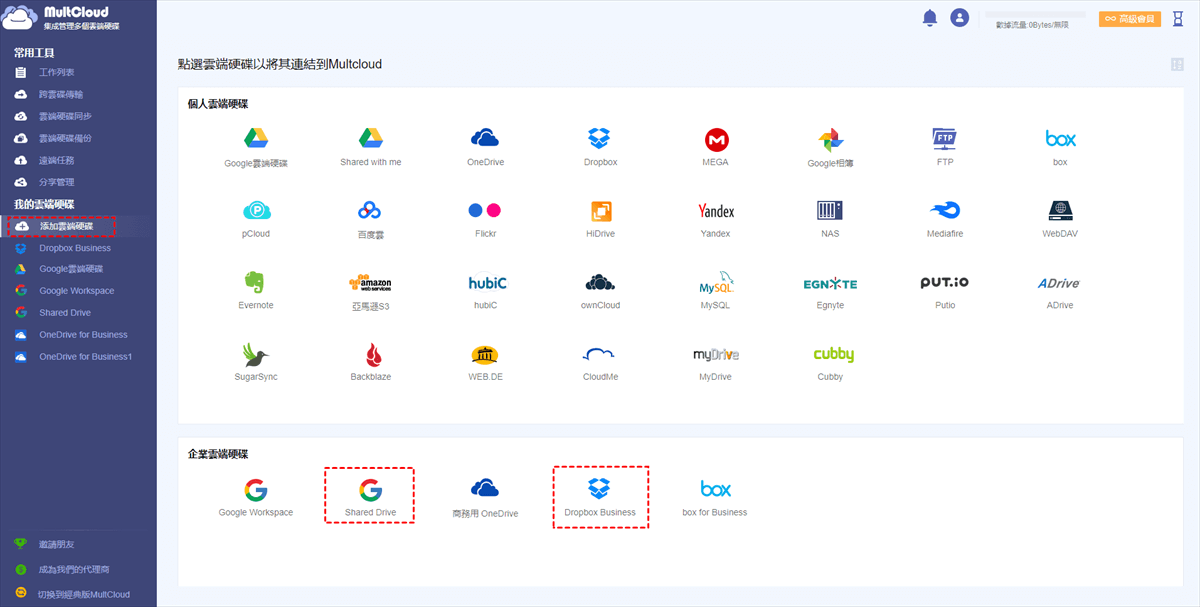
Task: Select the Google雲端硬碟 personal cloud icon
Action: coord(256,138)
